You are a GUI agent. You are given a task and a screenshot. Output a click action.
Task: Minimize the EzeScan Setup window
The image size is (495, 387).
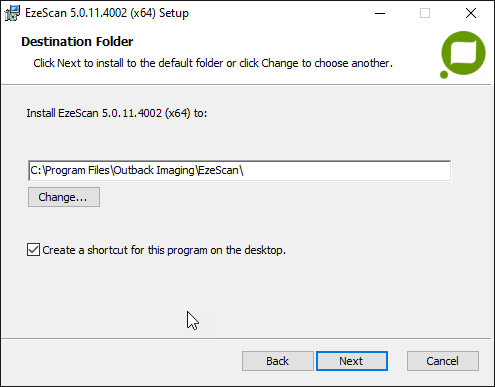(380, 13)
